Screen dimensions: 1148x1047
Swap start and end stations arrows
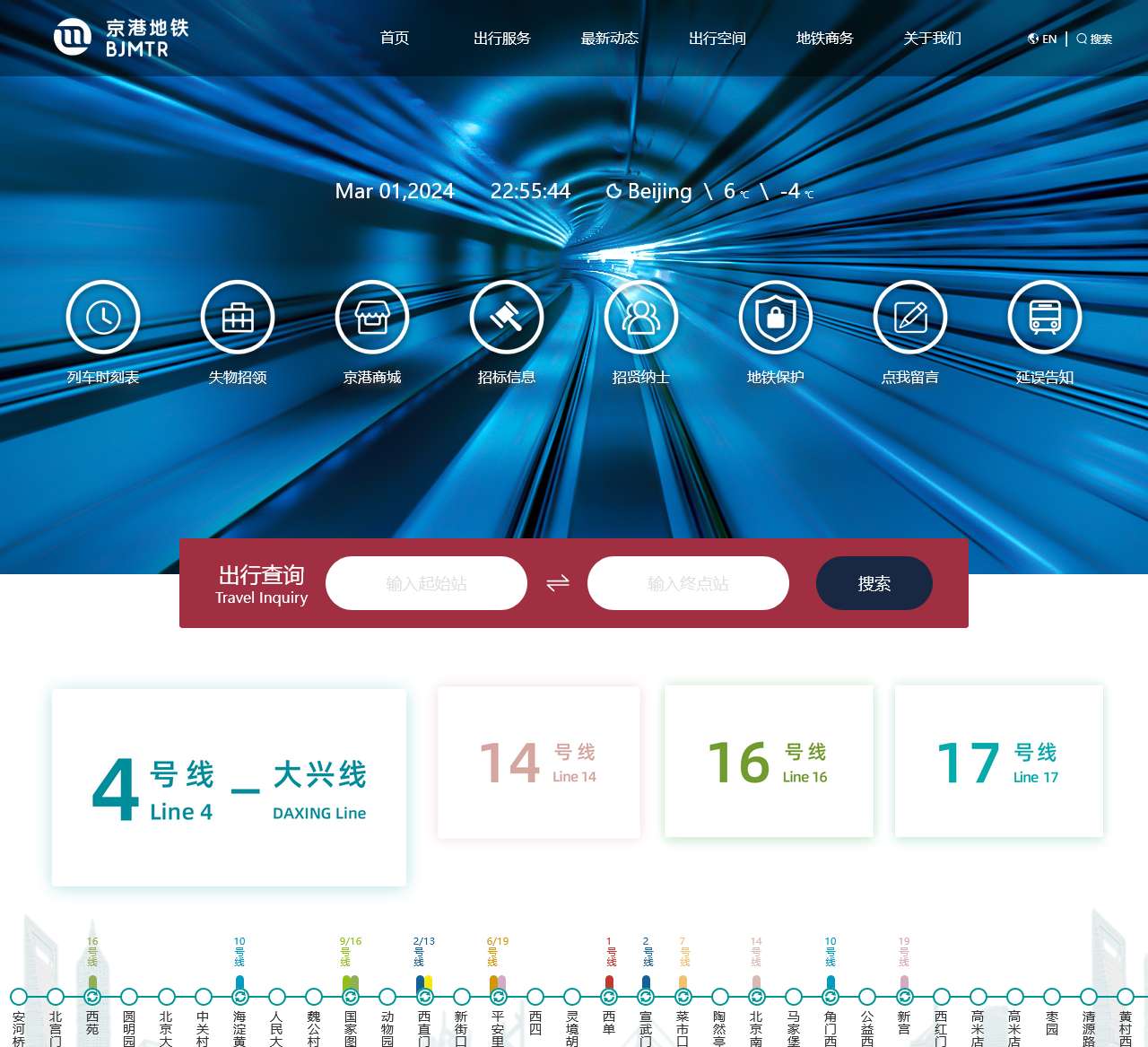point(558,583)
